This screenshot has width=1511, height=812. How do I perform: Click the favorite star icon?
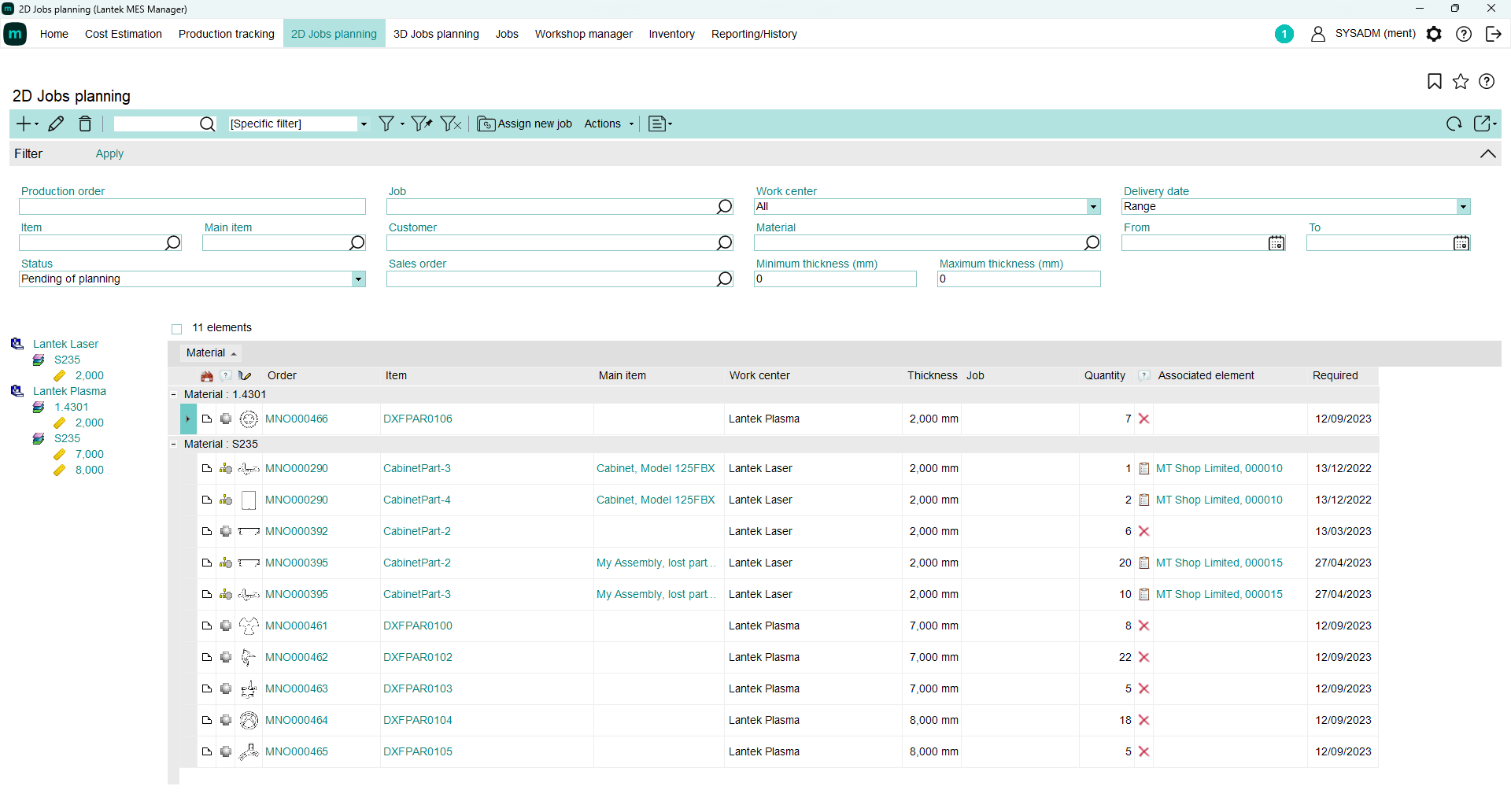coord(1461,82)
